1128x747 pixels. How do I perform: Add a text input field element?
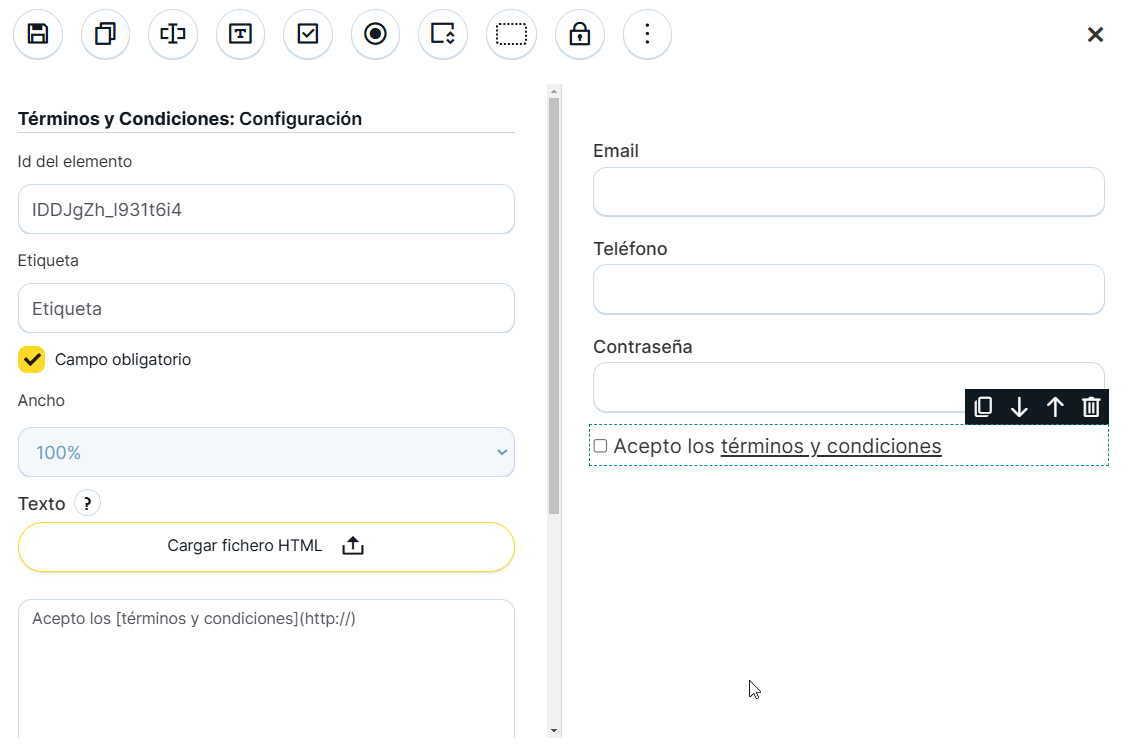pyautogui.click(x=173, y=34)
